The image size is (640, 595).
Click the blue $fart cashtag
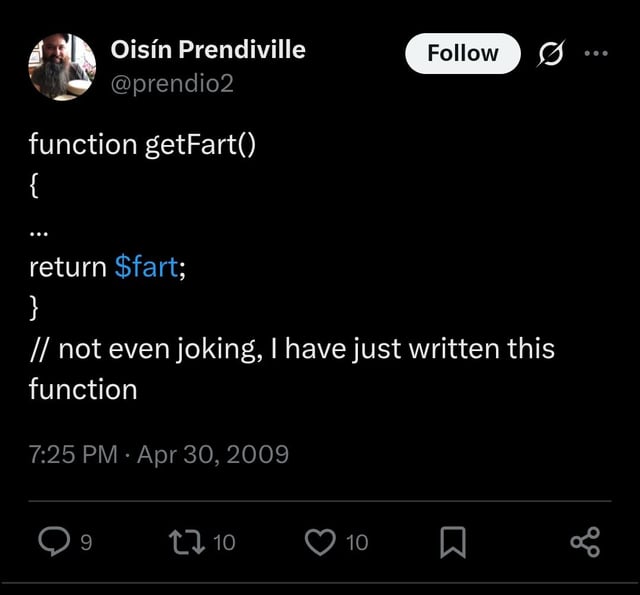pyautogui.click(x=147, y=267)
